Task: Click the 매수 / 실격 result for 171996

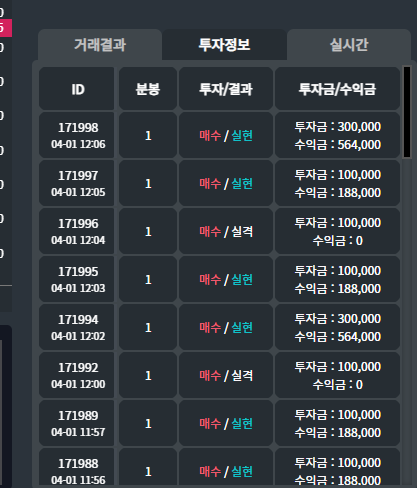Action: click(226, 231)
